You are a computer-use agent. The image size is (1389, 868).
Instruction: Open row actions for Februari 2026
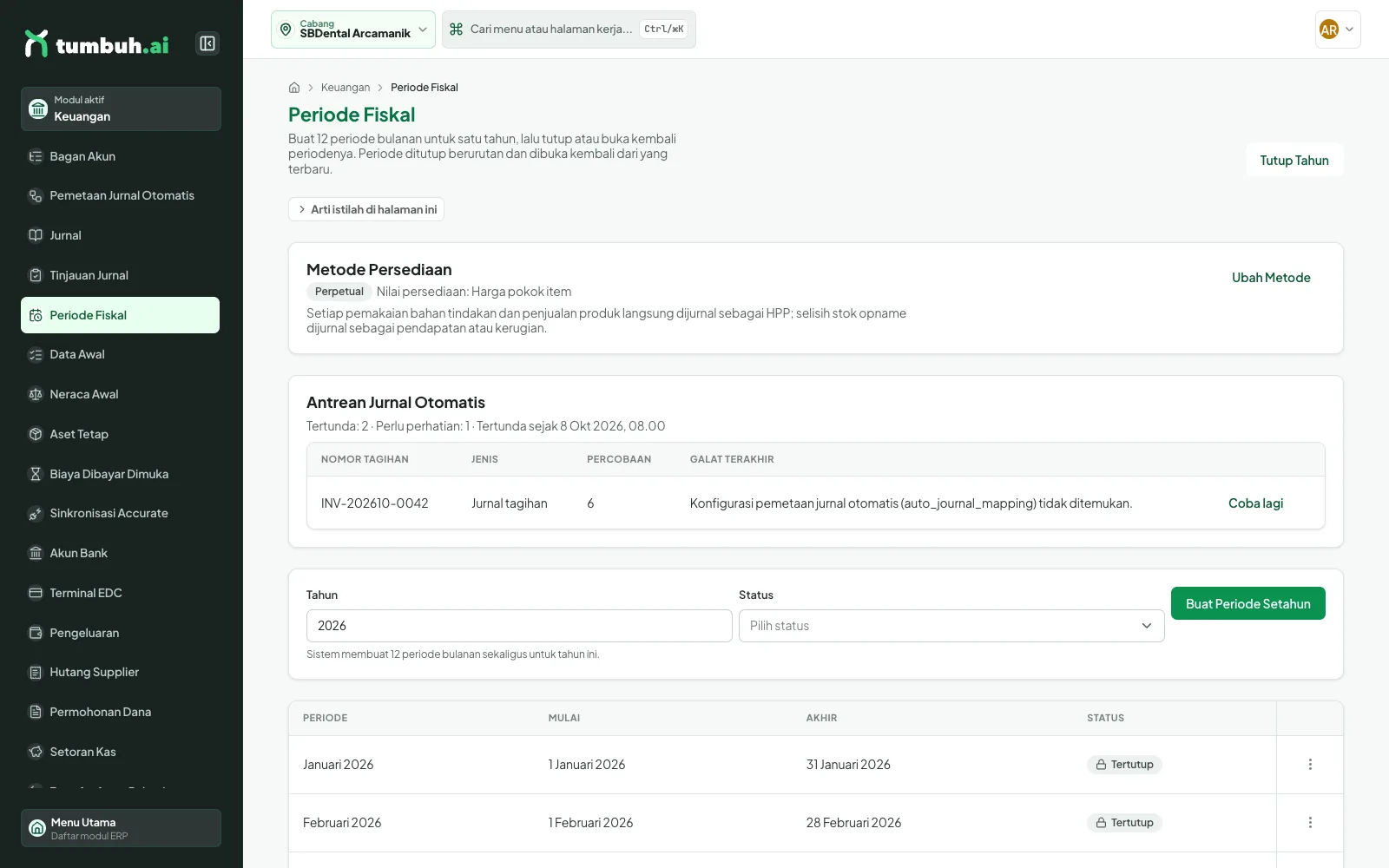1310,823
